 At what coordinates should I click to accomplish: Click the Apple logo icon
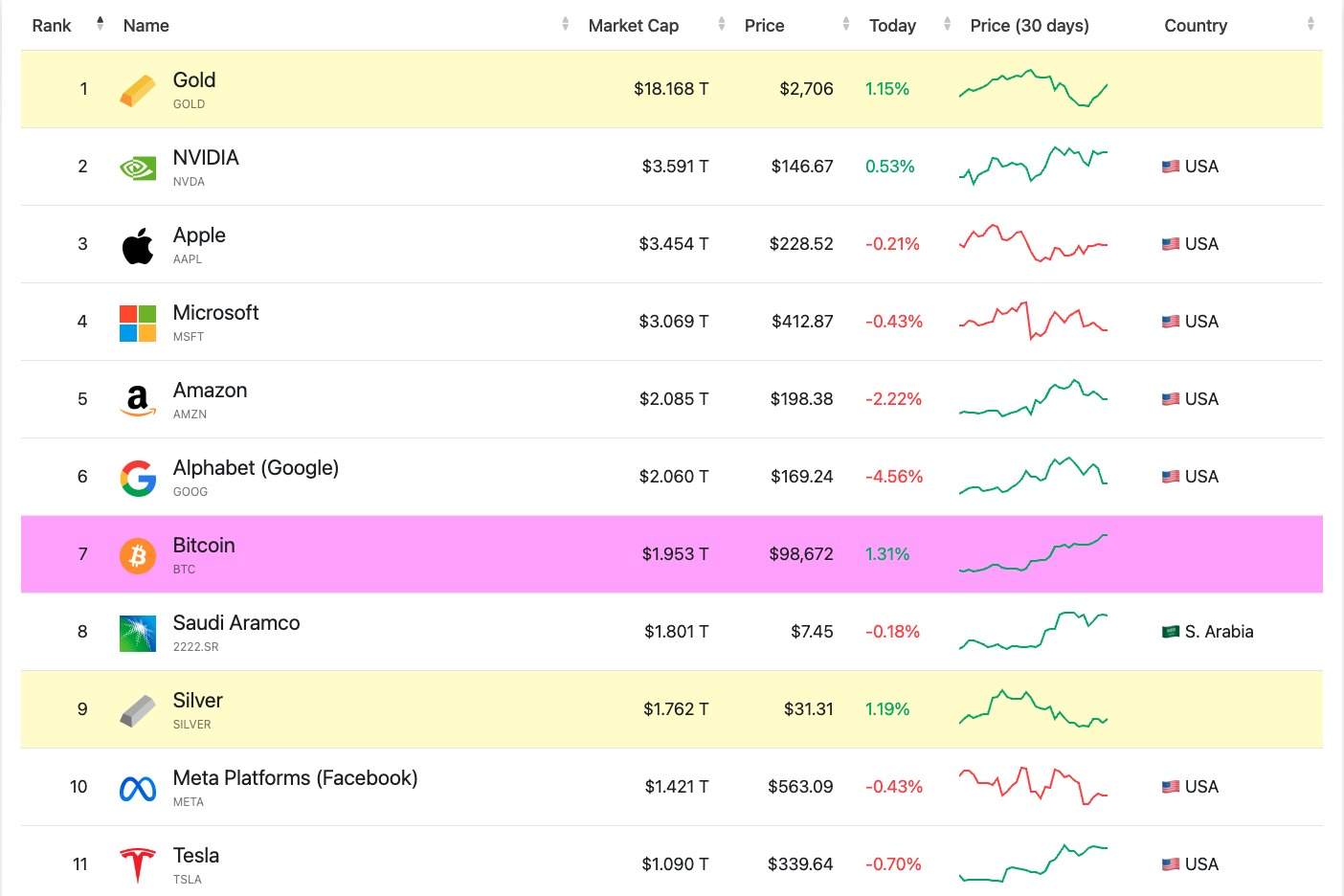pyautogui.click(x=137, y=246)
